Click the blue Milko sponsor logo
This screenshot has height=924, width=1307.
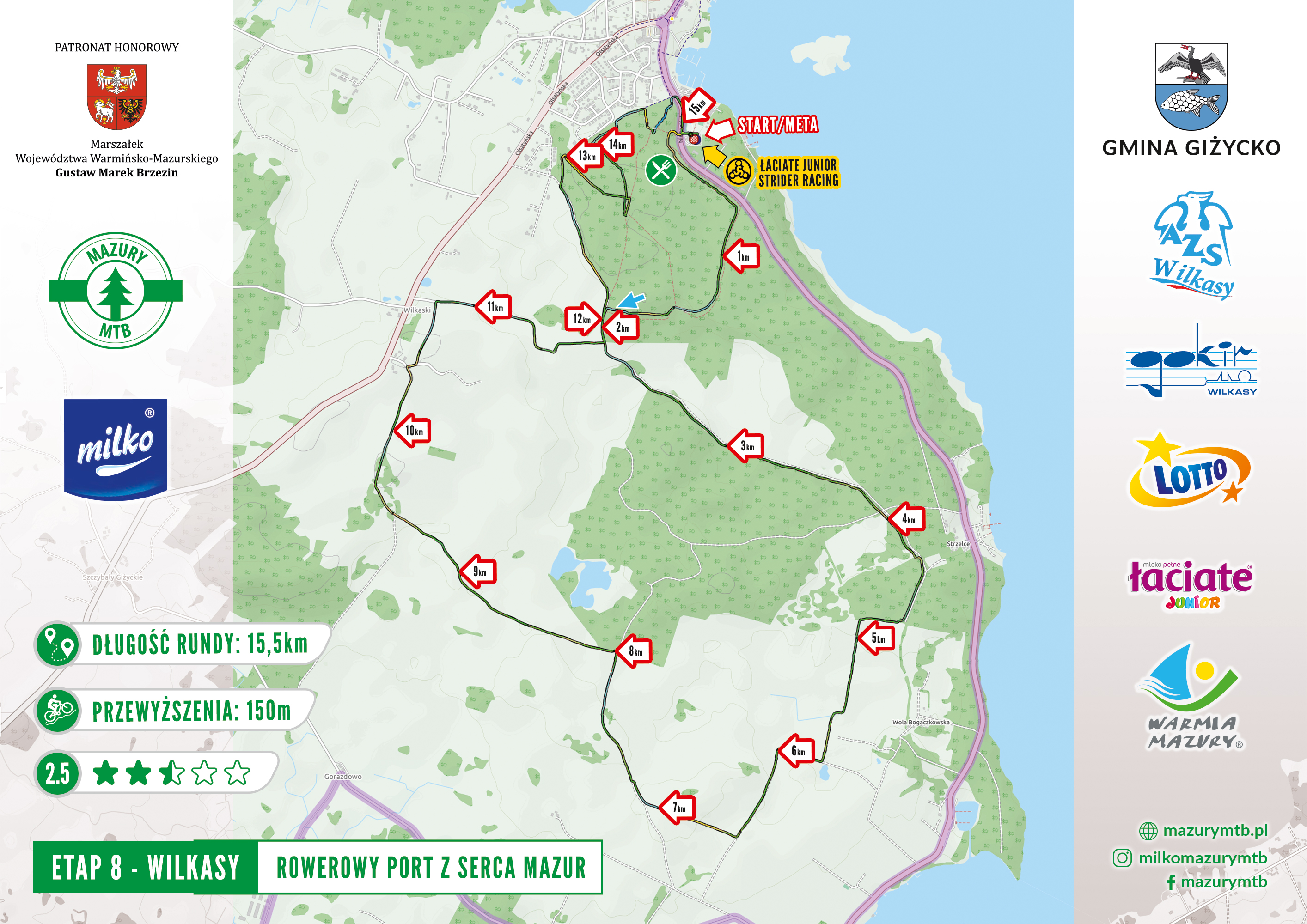point(116,449)
